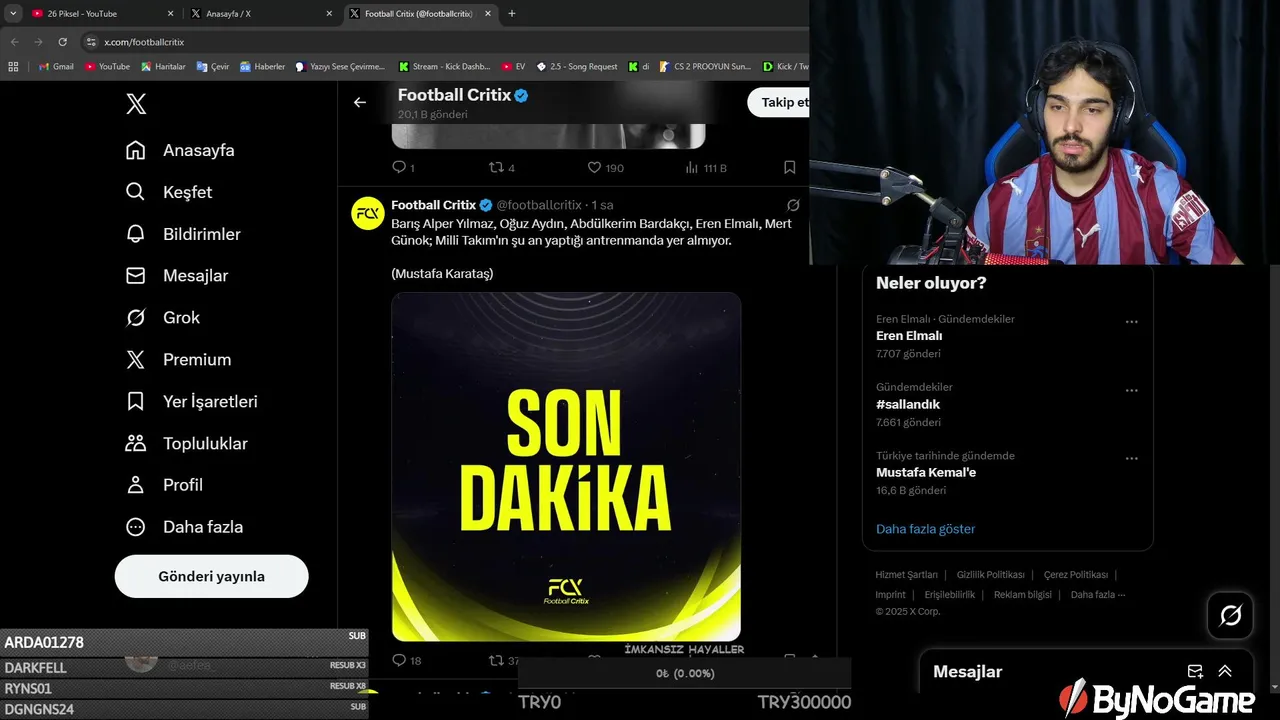Open YouTube bookmark
The width and height of the screenshot is (1280, 720).
(108, 66)
